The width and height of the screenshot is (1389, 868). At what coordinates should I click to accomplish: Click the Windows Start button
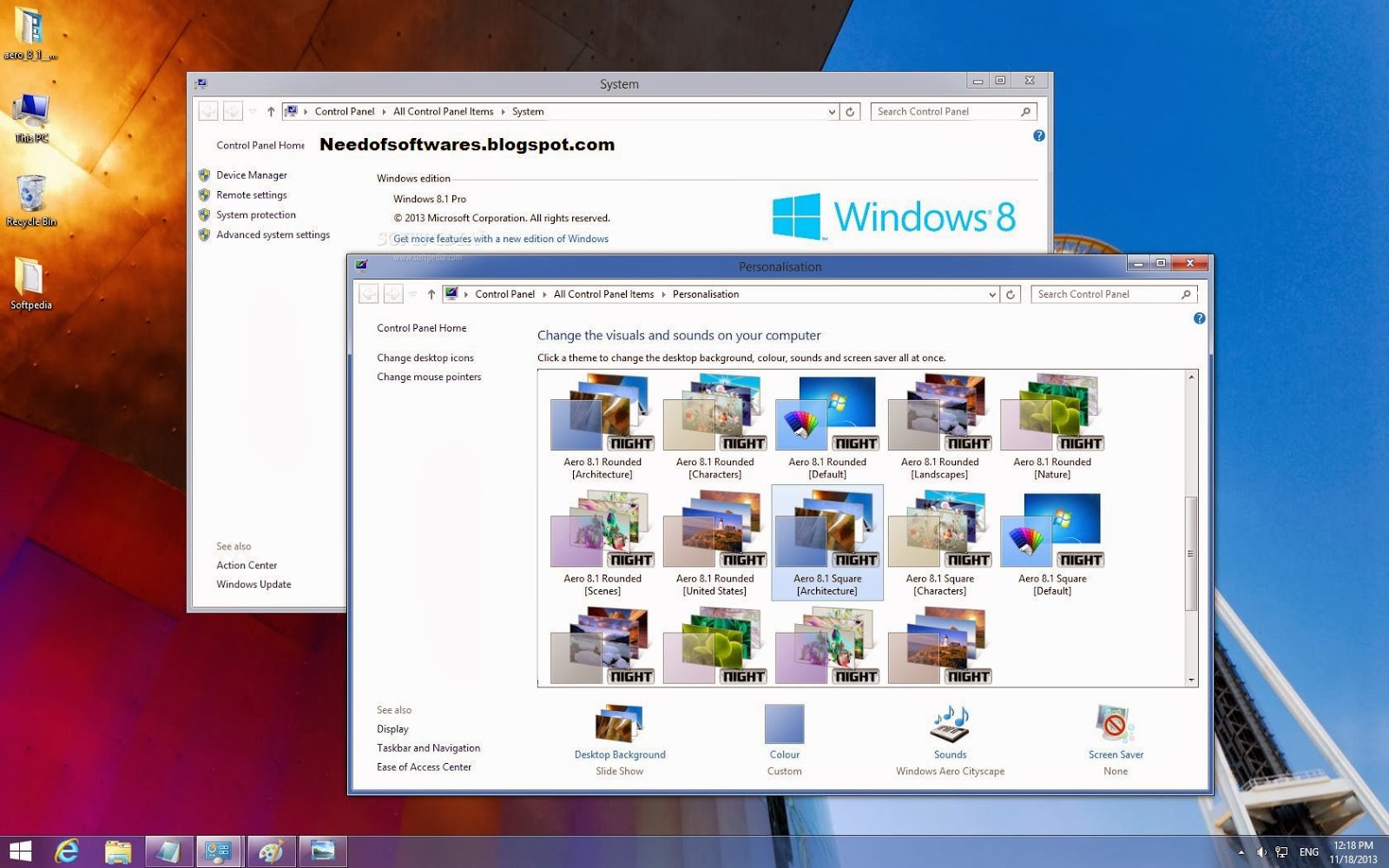pyautogui.click(x=20, y=852)
